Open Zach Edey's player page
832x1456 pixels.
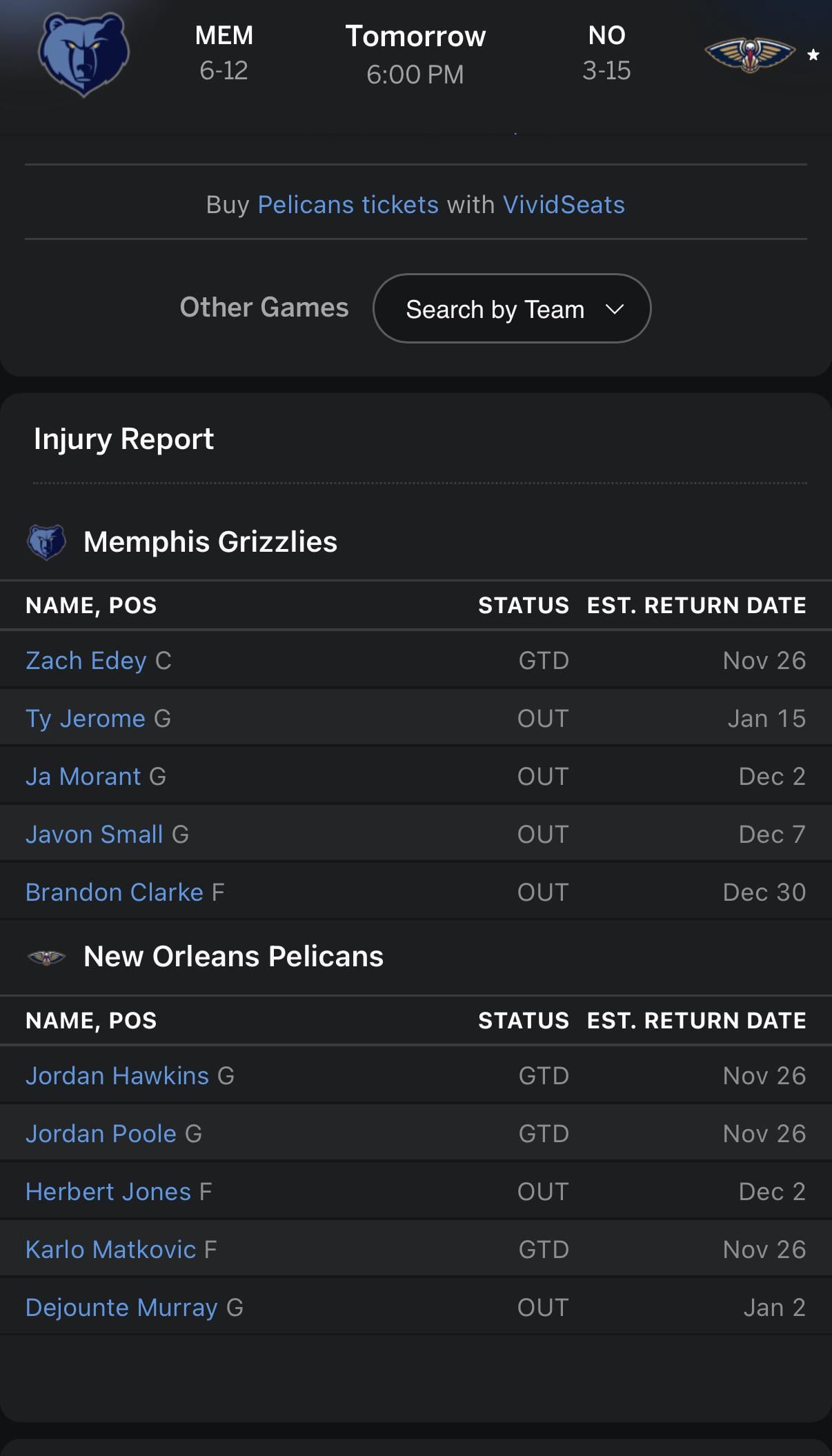pyautogui.click(x=86, y=661)
